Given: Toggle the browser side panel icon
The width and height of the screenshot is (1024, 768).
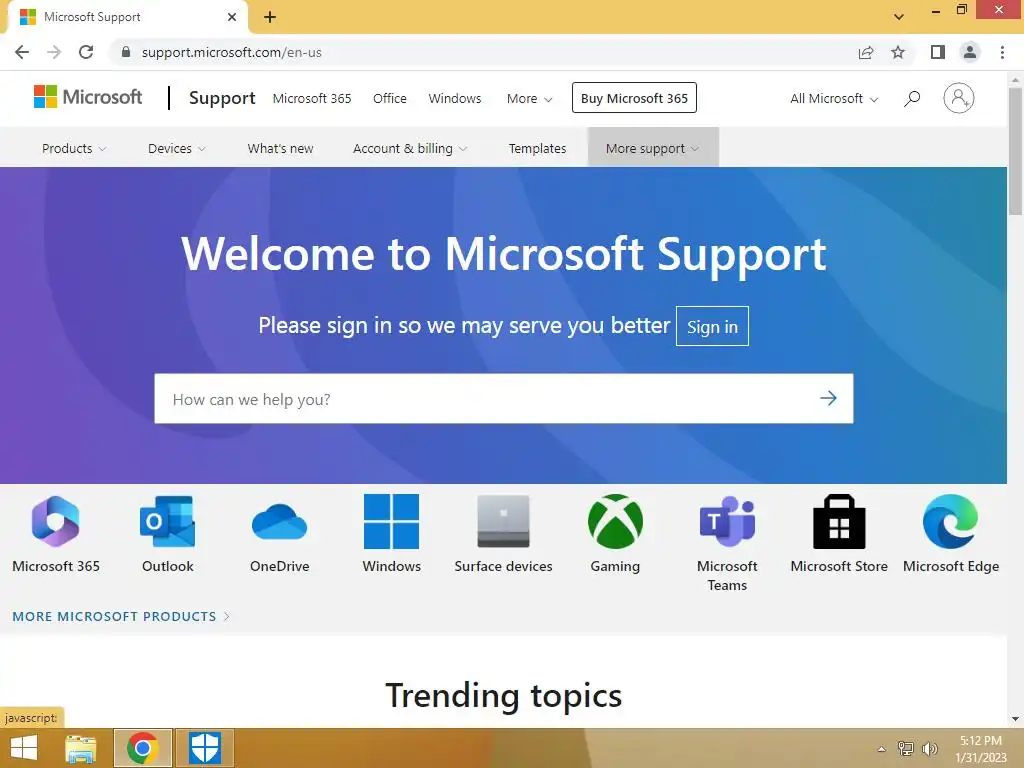Looking at the screenshot, I should coord(938,52).
